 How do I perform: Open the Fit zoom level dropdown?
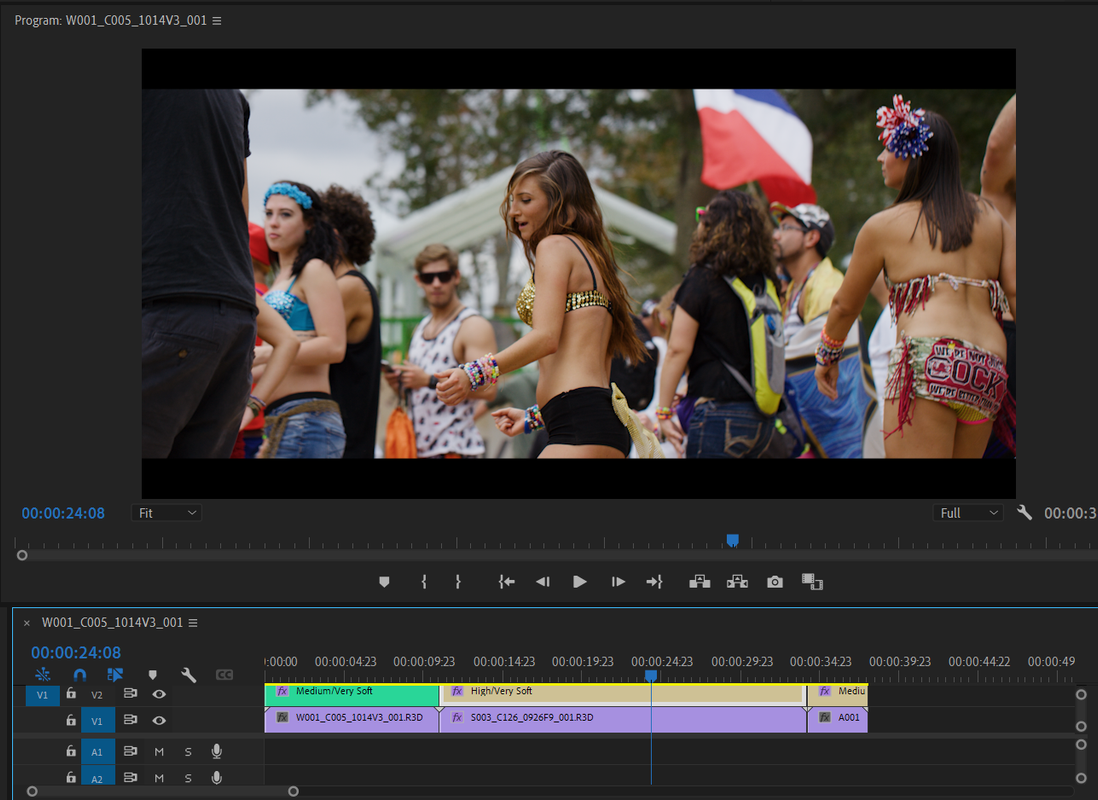point(167,513)
